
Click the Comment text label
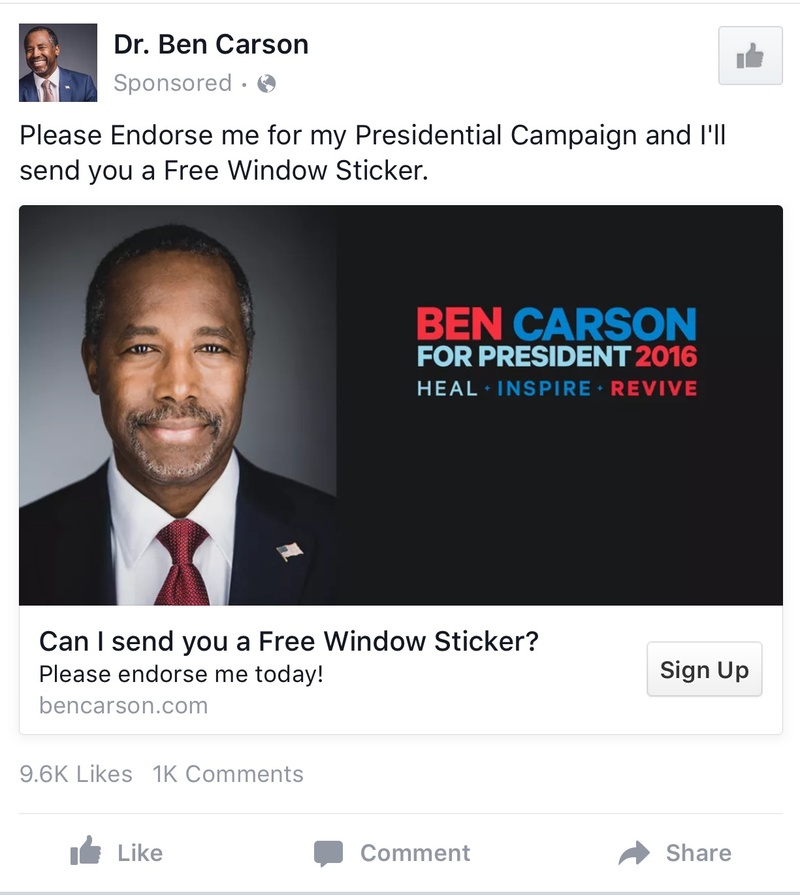[415, 853]
